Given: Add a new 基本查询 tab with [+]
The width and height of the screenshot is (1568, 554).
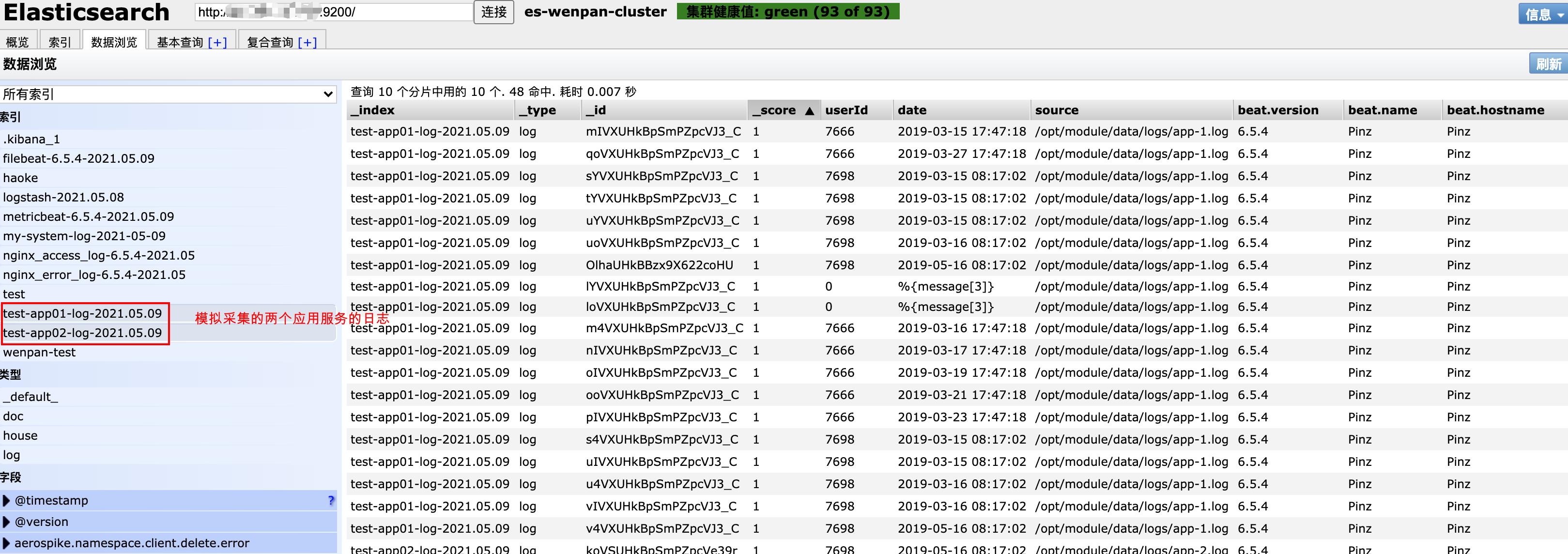Looking at the screenshot, I should tap(217, 42).
